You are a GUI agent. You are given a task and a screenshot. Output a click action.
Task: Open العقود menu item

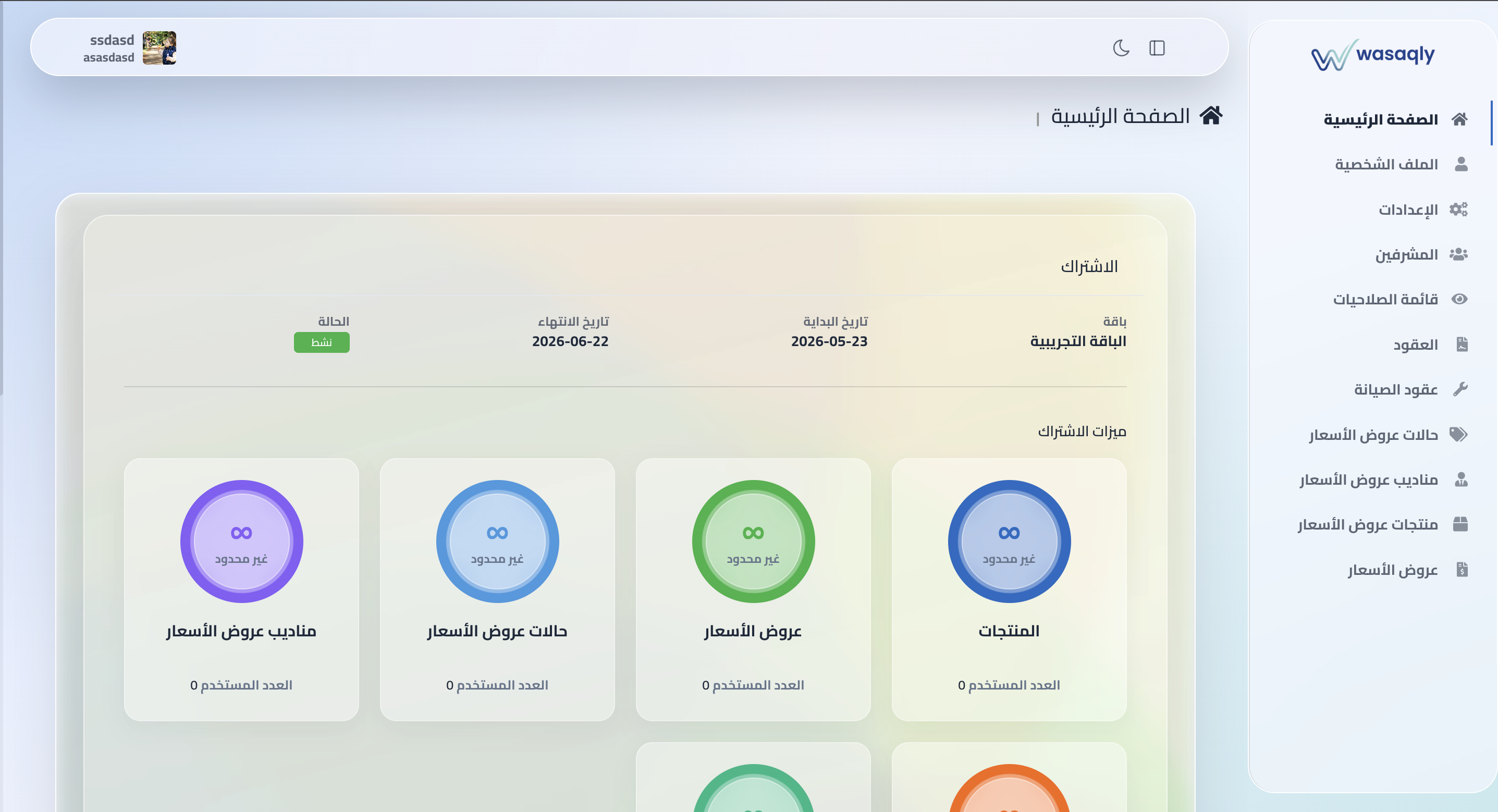[x=1416, y=345]
